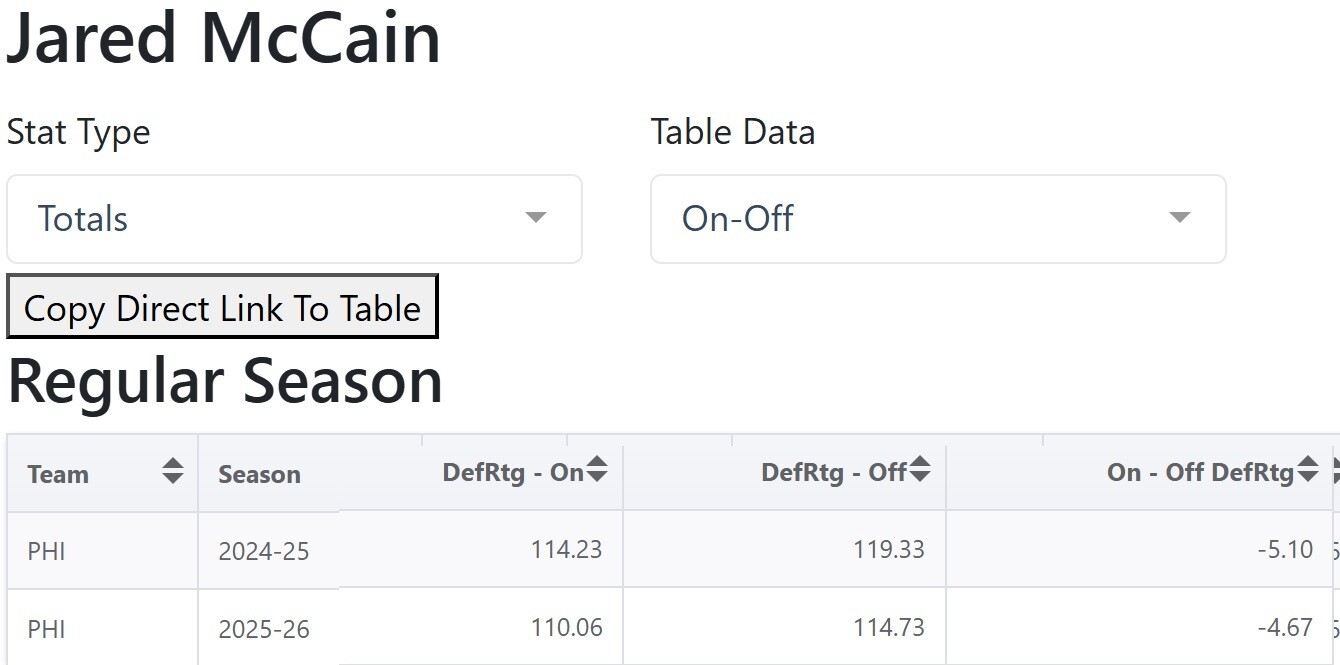
Task: Click sort arrows beside DefRtg - On
Action: pyautogui.click(x=597, y=469)
